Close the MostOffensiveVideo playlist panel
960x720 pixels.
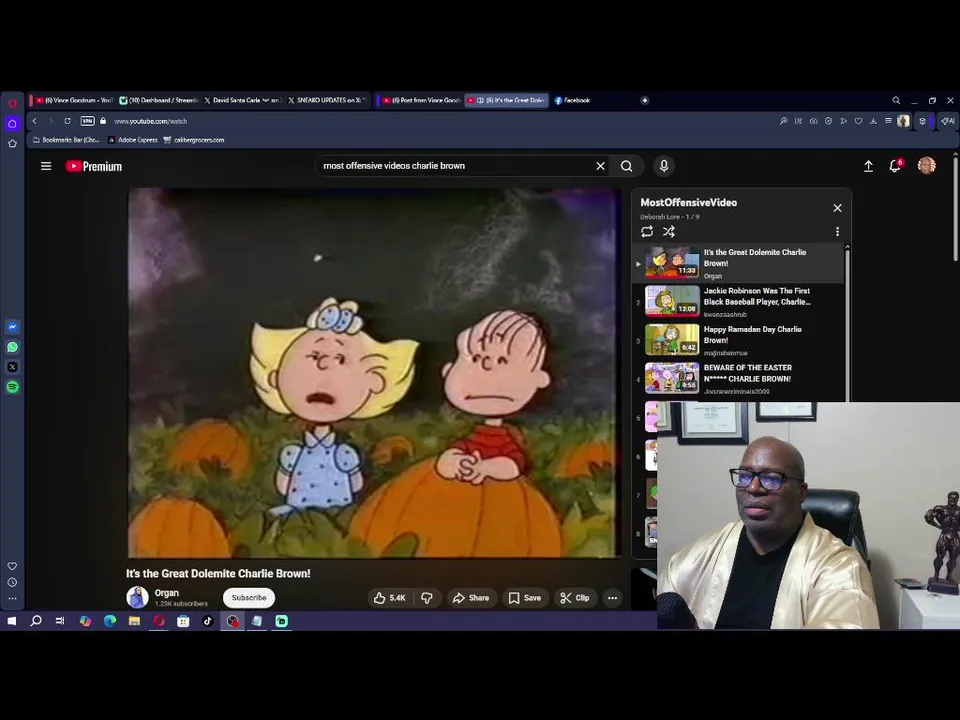point(838,208)
